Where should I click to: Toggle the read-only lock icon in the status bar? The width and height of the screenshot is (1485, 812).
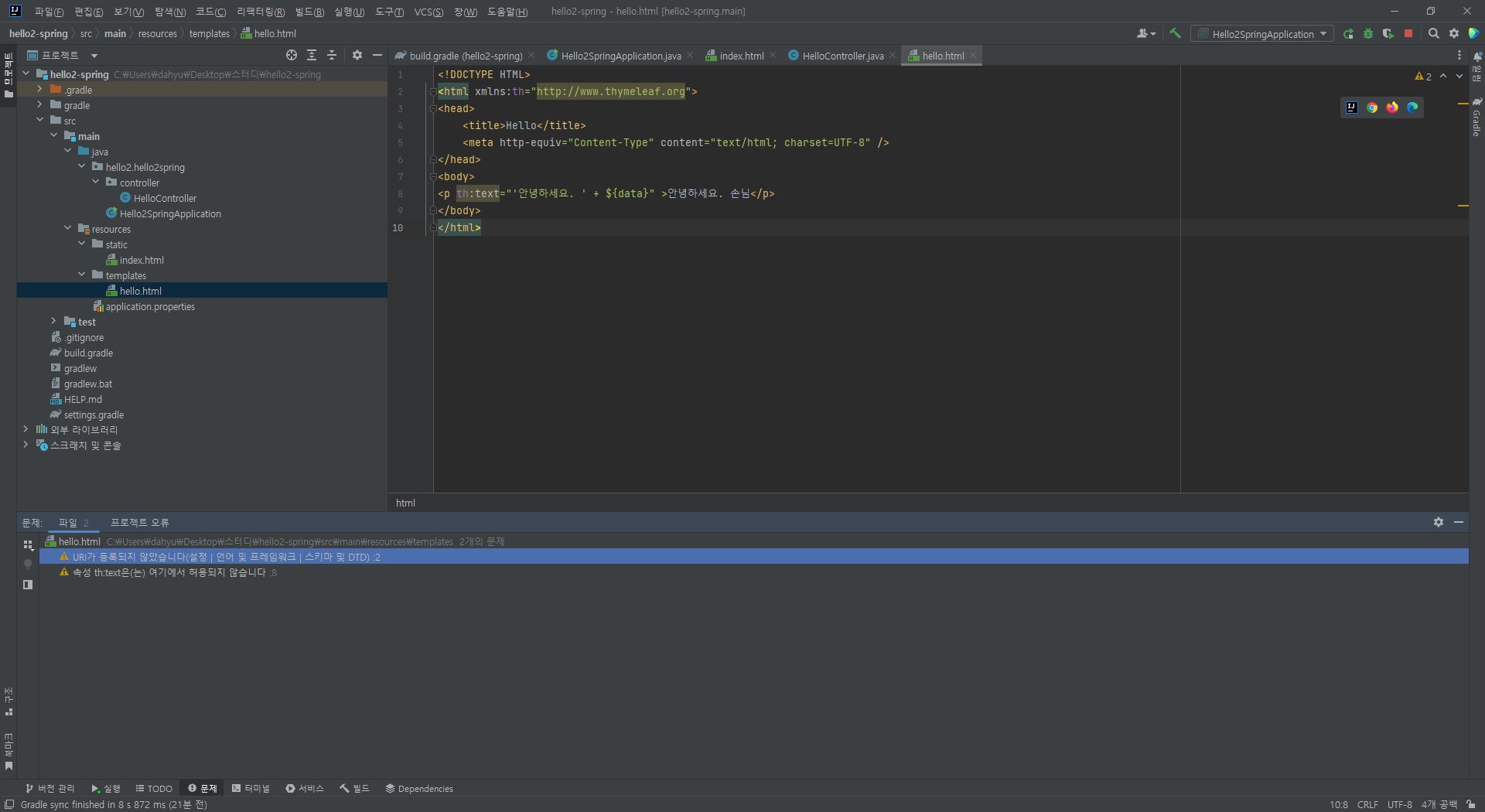(x=1470, y=804)
